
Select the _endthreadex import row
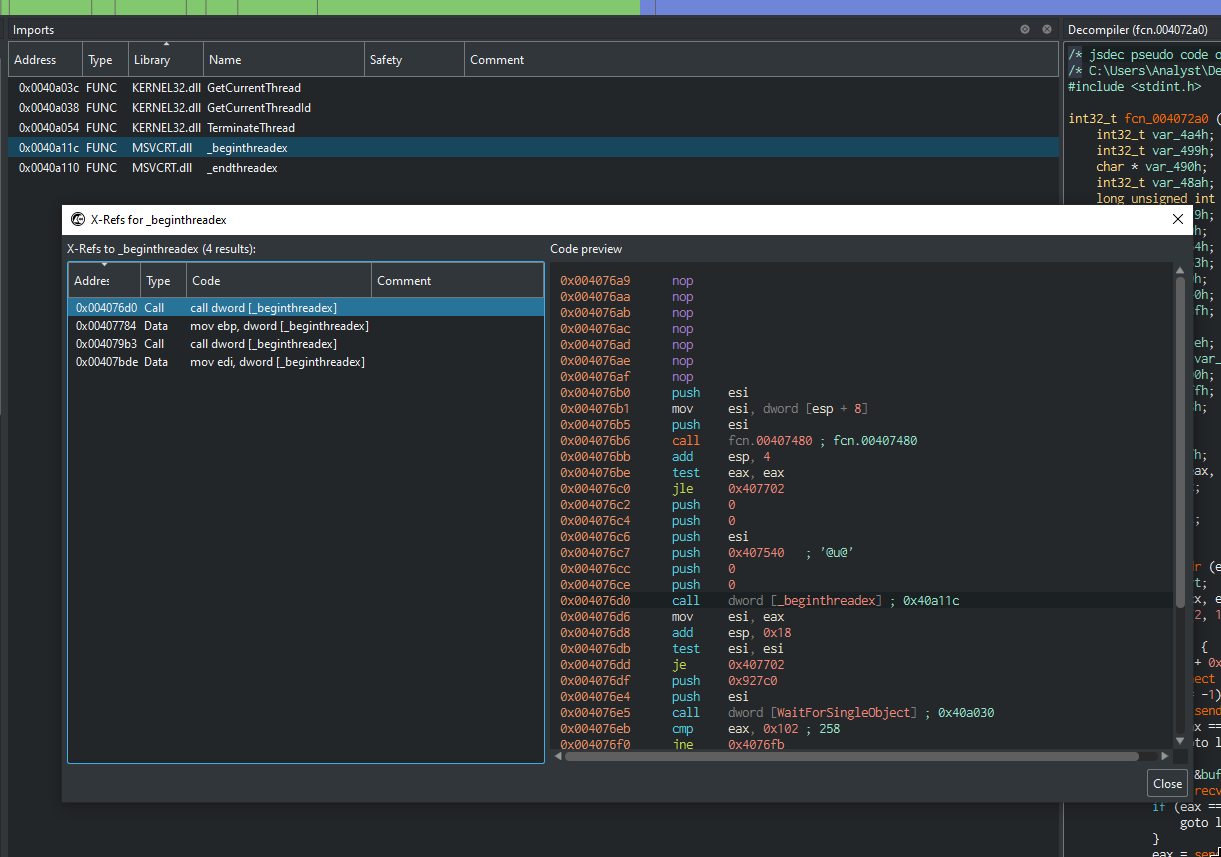(x=533, y=168)
